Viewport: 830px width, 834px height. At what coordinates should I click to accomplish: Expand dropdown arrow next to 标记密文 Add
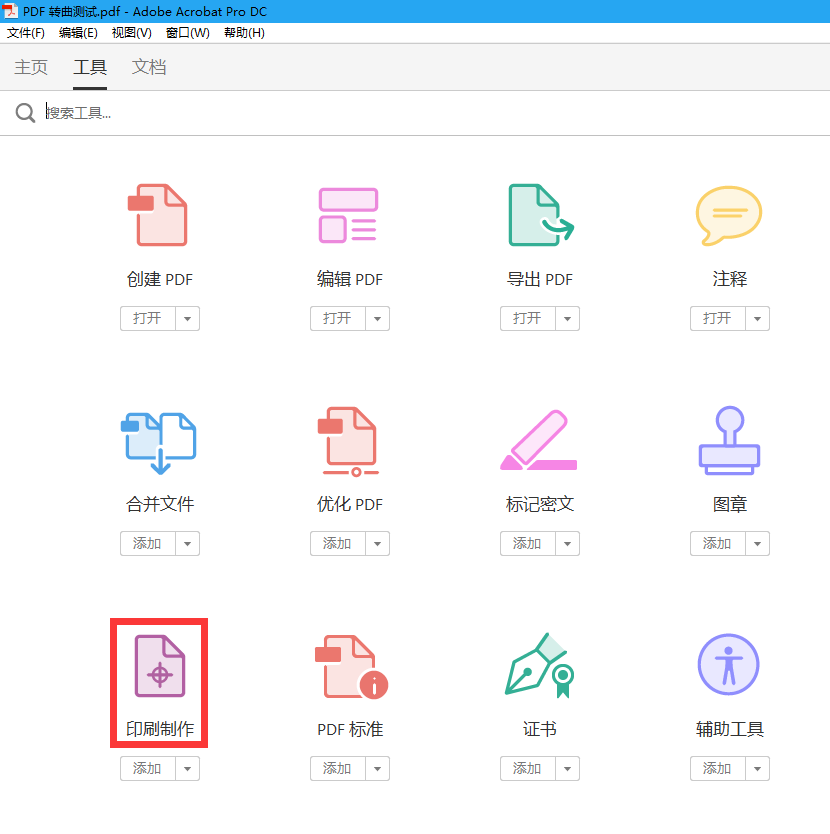[567, 544]
